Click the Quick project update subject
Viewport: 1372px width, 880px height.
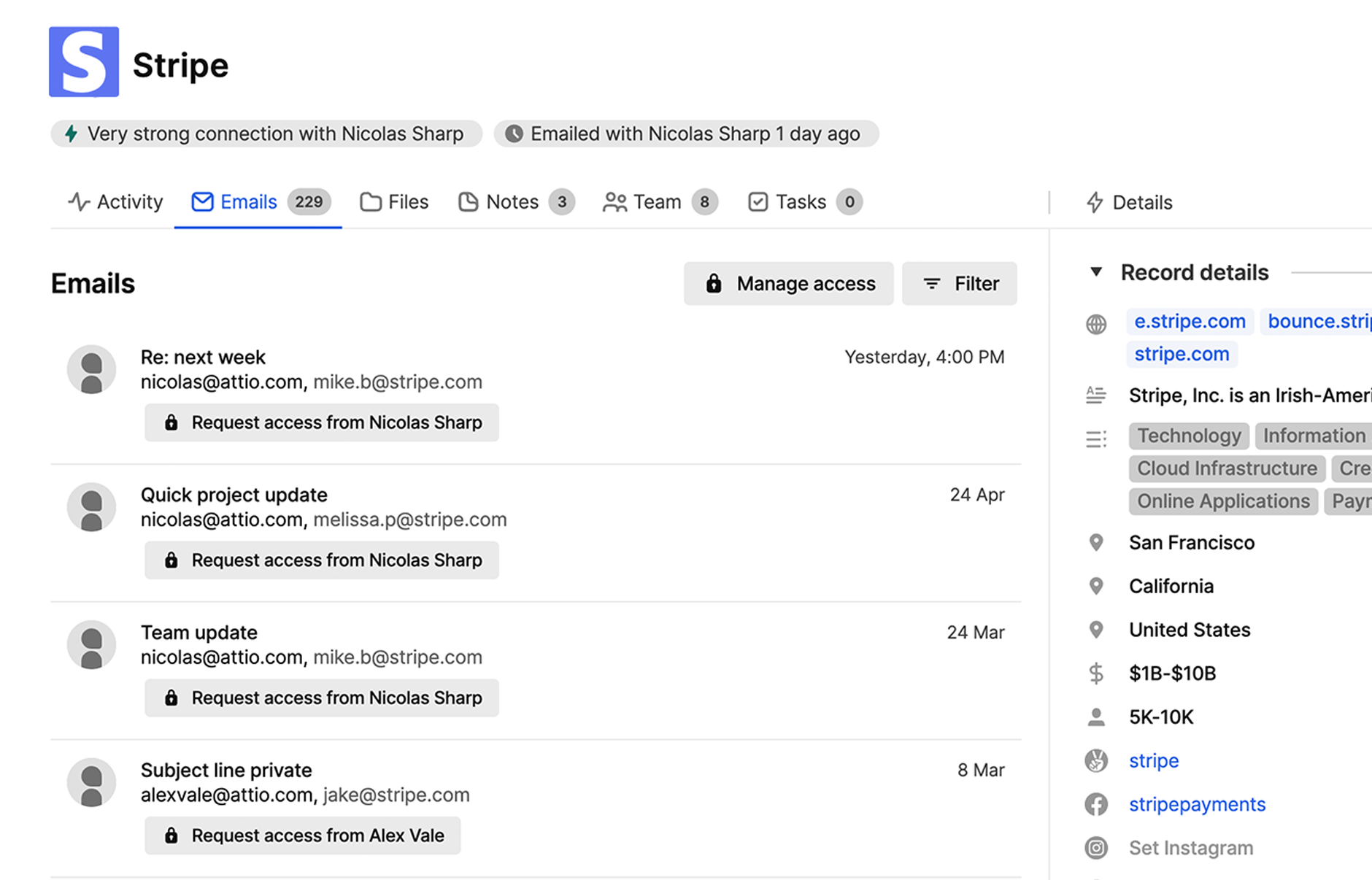234,495
